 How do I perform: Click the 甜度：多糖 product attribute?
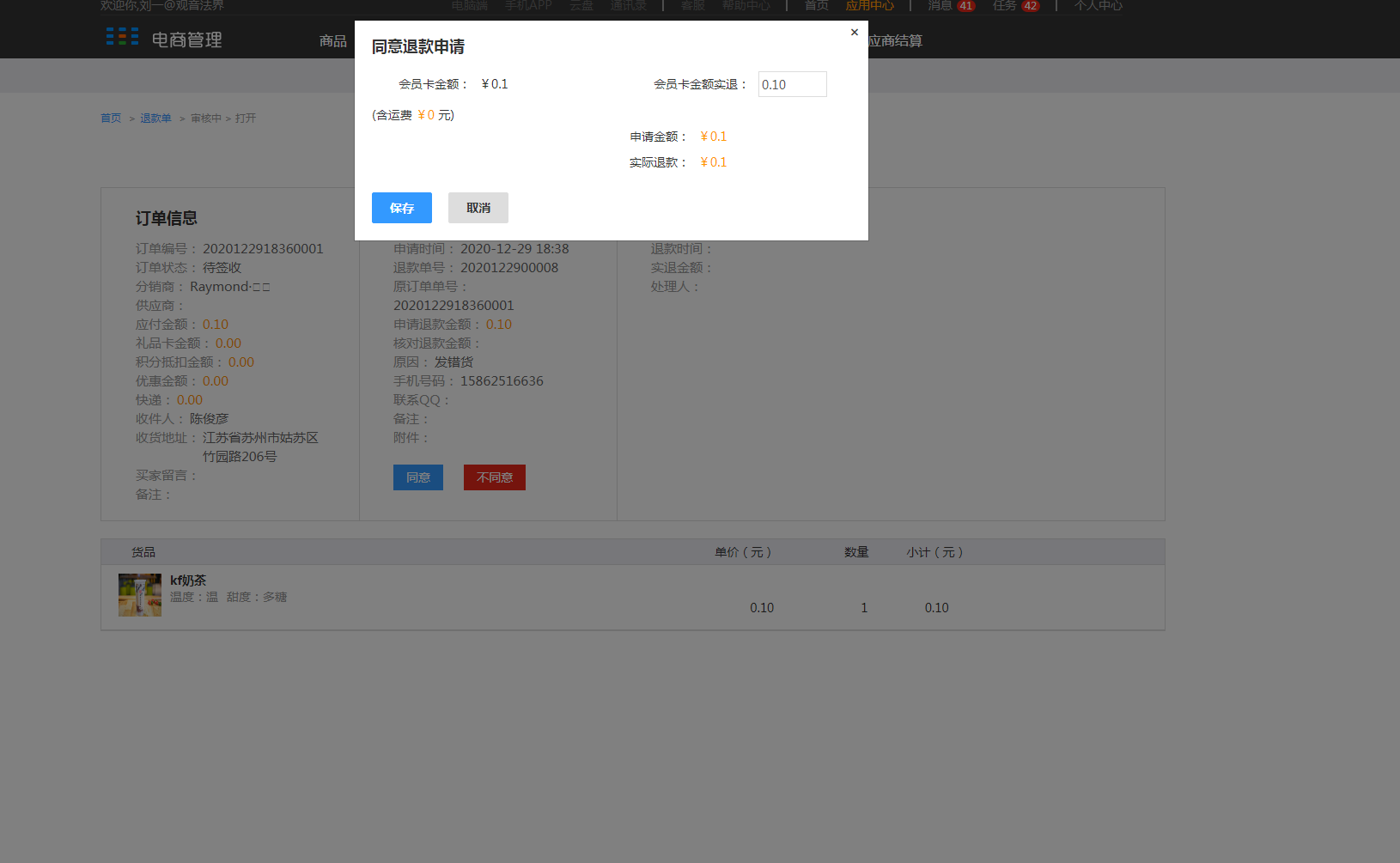[257, 597]
